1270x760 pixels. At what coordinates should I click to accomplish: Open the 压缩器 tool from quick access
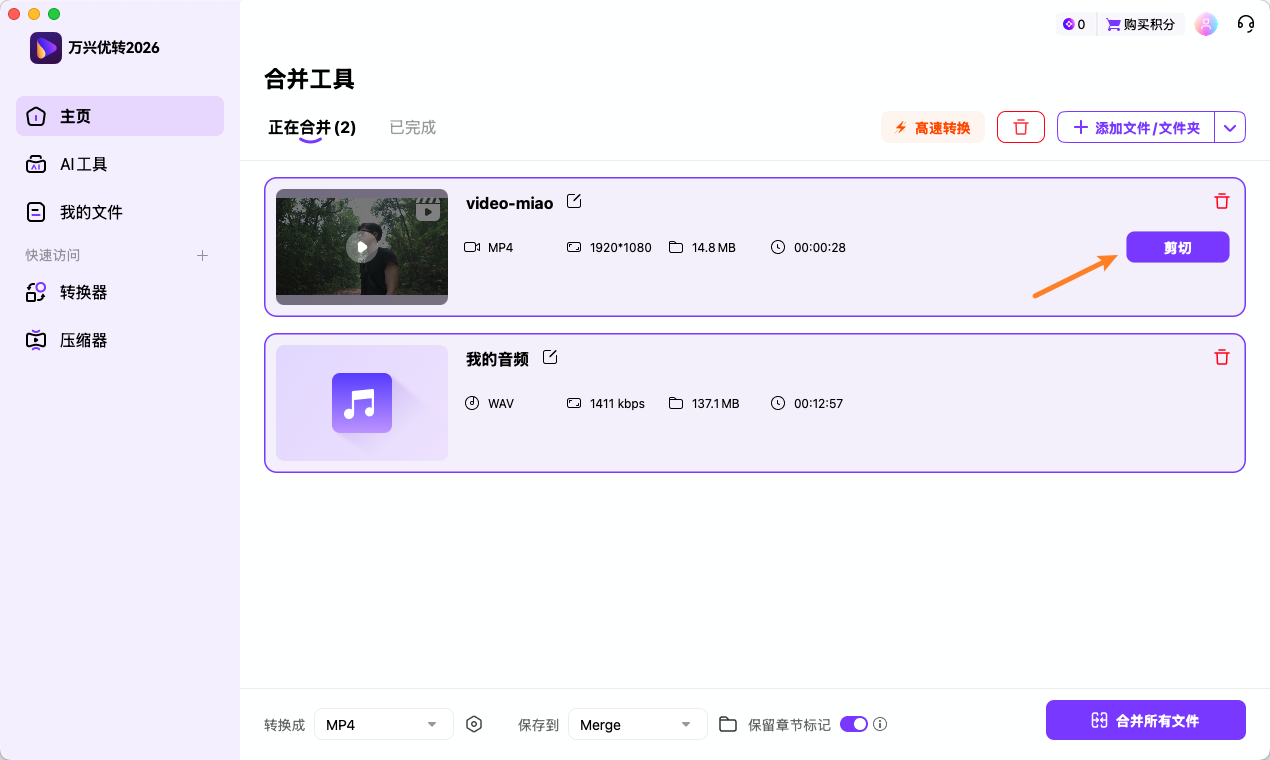(x=85, y=340)
